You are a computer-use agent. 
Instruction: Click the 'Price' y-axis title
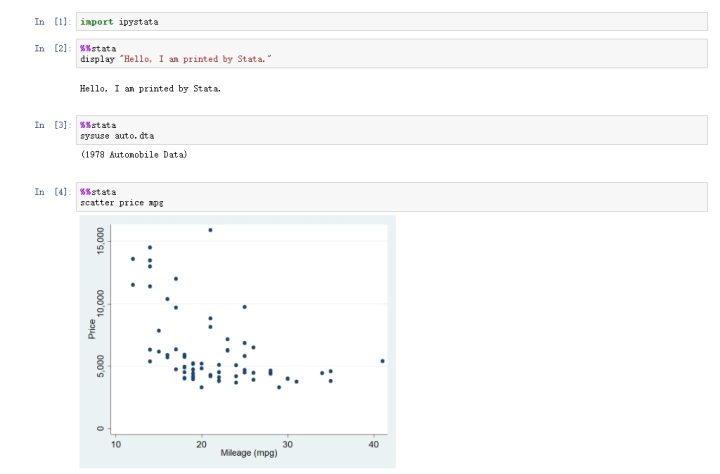[92, 329]
